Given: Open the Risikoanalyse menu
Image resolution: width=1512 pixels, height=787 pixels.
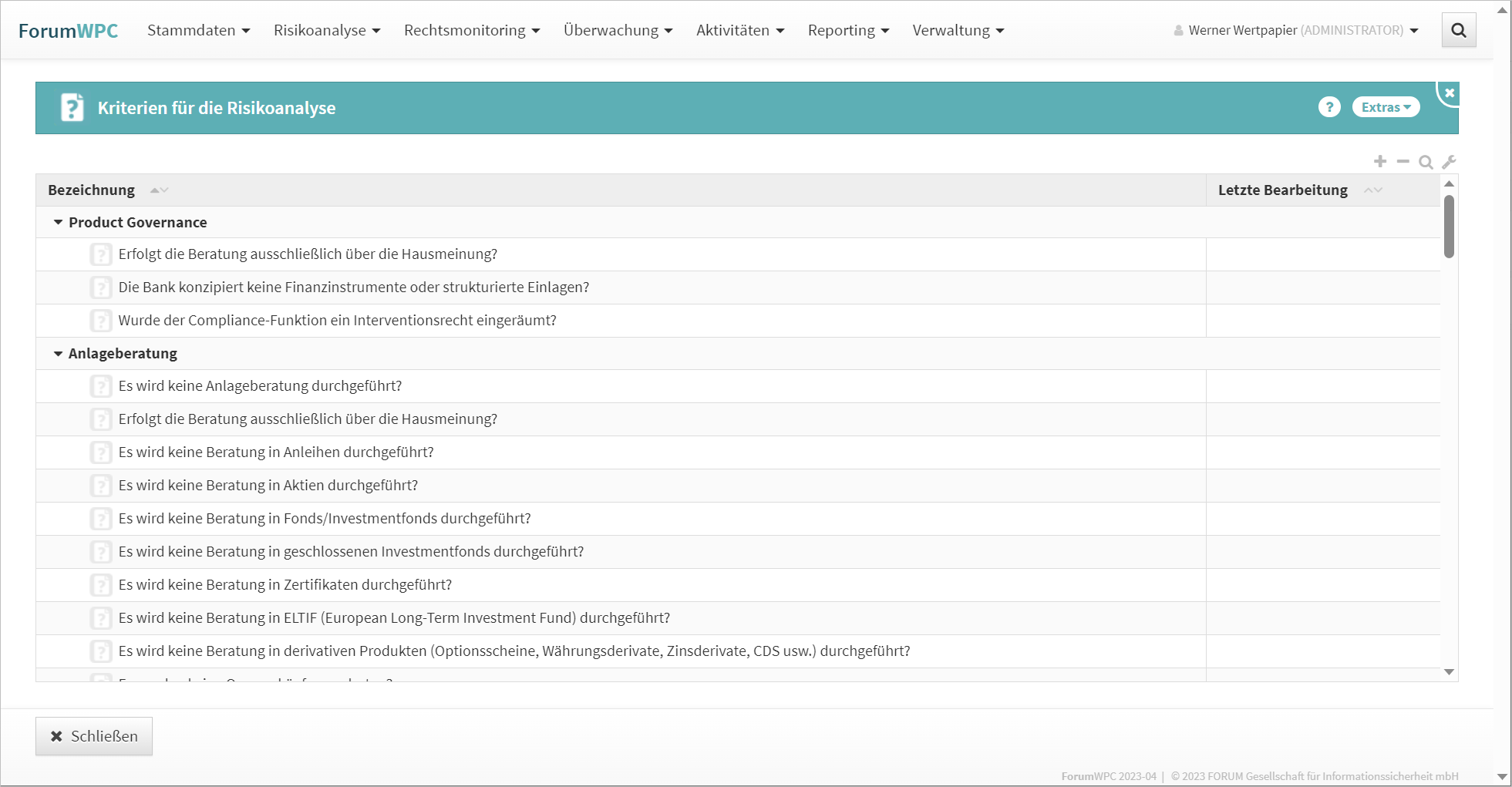Looking at the screenshot, I should [327, 30].
